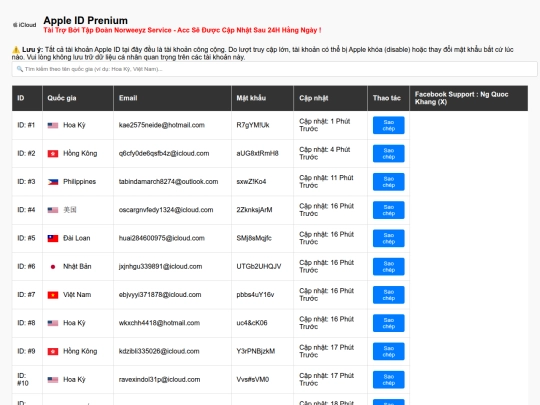This screenshot has width=540, height=405.
Task: Select email tabindamarch8274@outlook.com
Action: tap(168, 181)
